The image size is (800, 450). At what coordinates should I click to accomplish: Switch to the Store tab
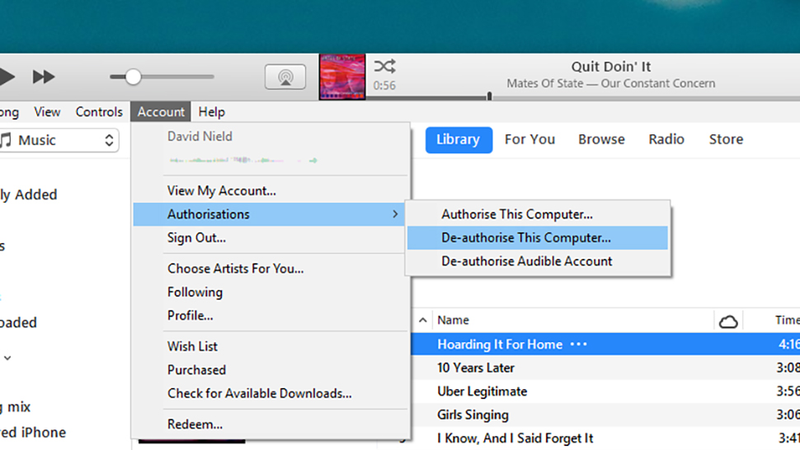pos(726,139)
